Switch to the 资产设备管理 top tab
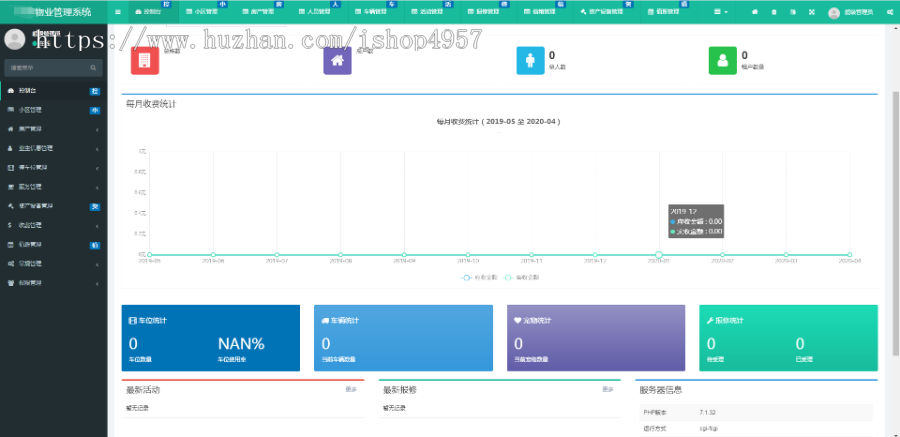900x437 pixels. click(606, 12)
